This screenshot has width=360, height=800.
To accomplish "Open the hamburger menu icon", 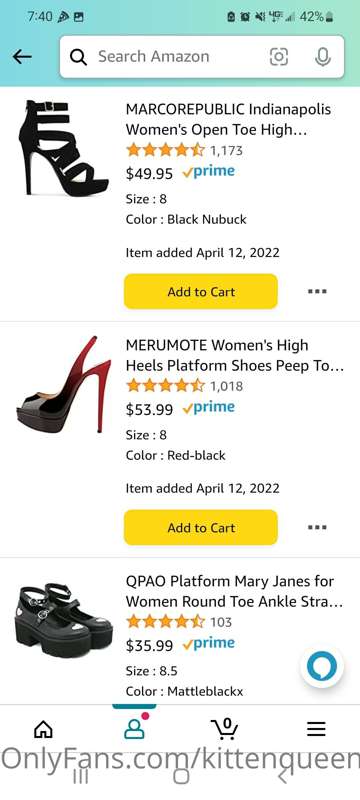I will (x=316, y=729).
